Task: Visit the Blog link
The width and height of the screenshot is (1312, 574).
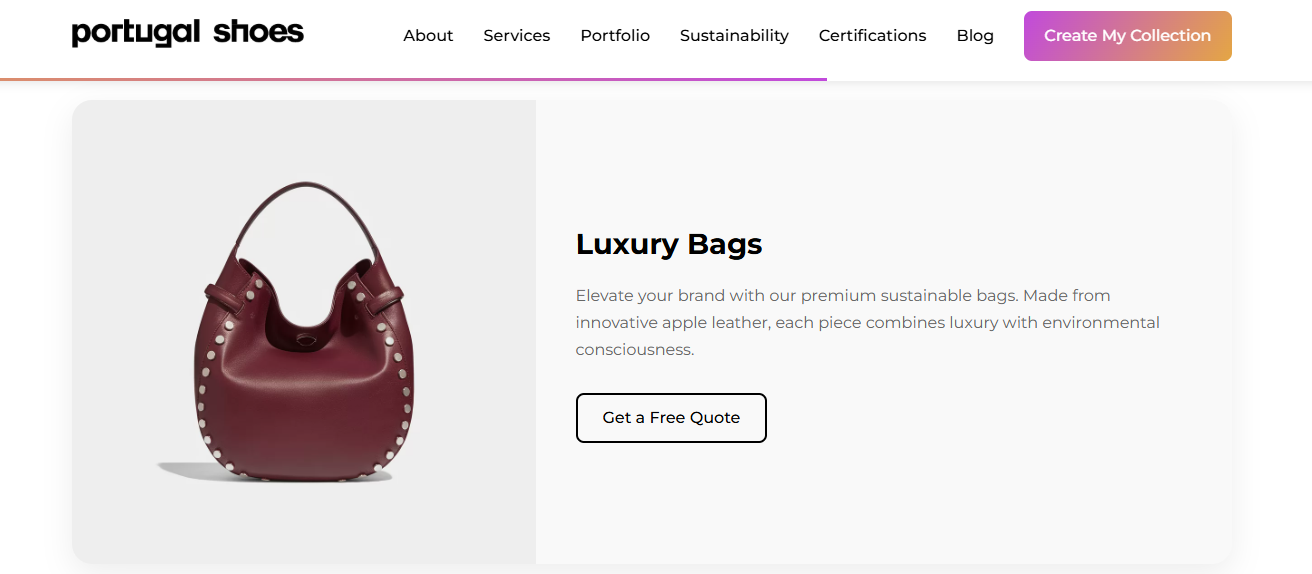Action: [975, 36]
